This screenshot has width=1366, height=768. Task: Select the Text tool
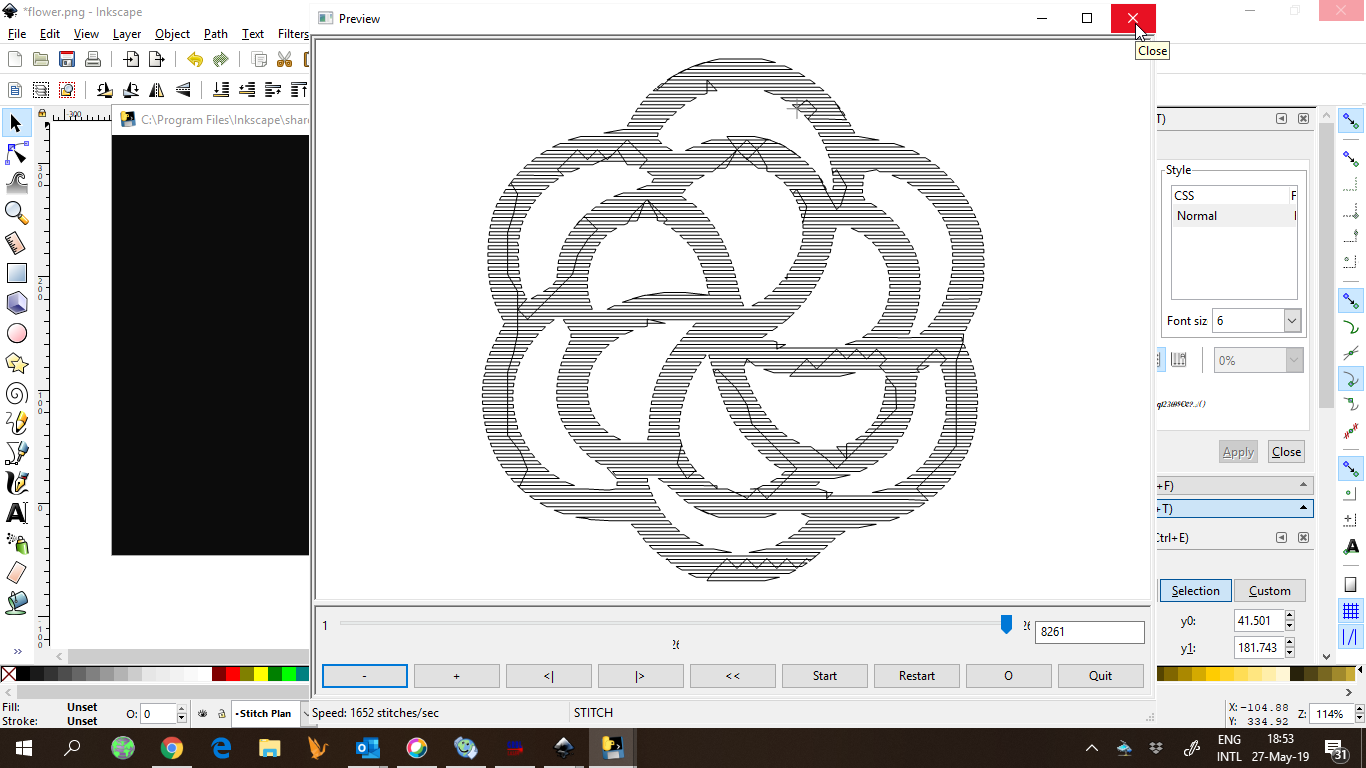16,513
